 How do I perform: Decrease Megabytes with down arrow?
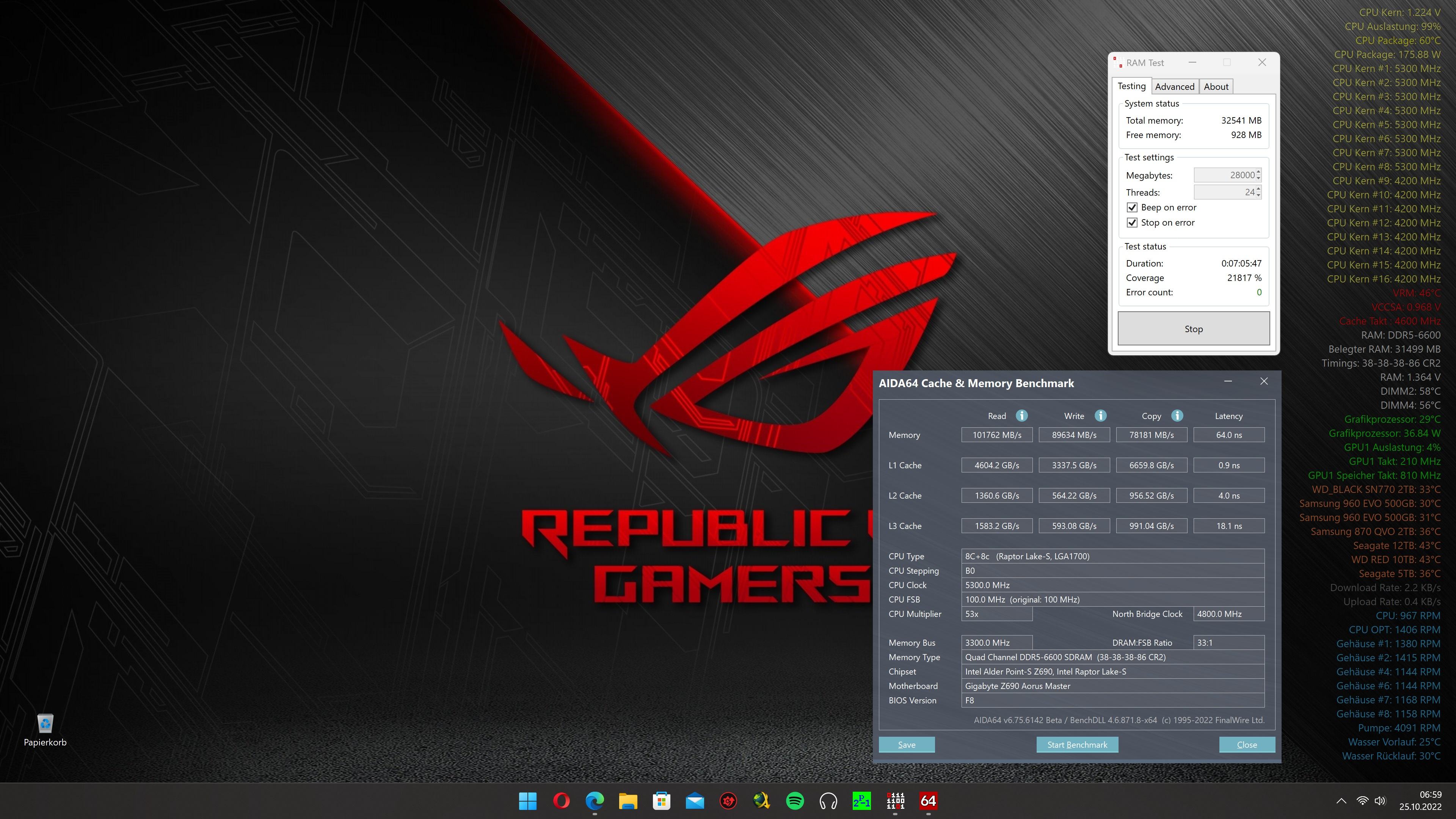point(1258,179)
